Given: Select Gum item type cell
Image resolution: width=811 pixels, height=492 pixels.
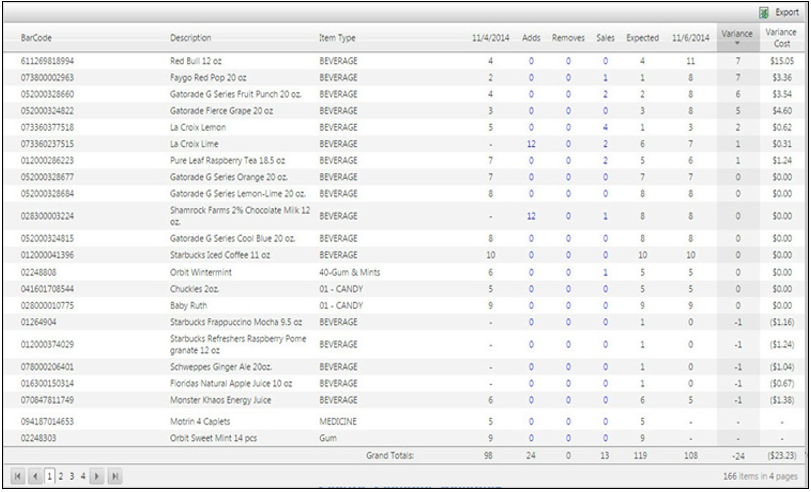Looking at the screenshot, I should click(x=328, y=438).
